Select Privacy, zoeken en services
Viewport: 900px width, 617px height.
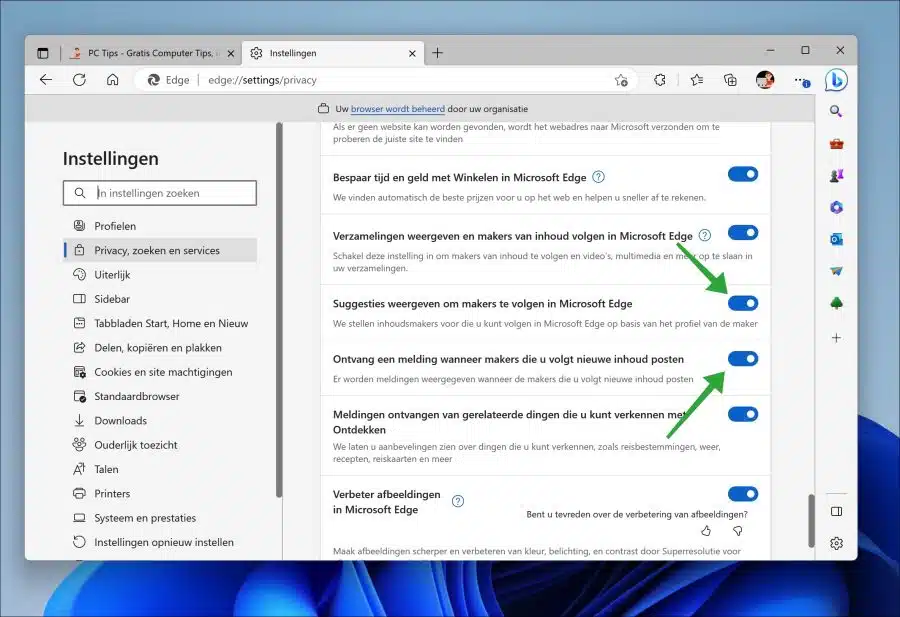click(x=160, y=250)
